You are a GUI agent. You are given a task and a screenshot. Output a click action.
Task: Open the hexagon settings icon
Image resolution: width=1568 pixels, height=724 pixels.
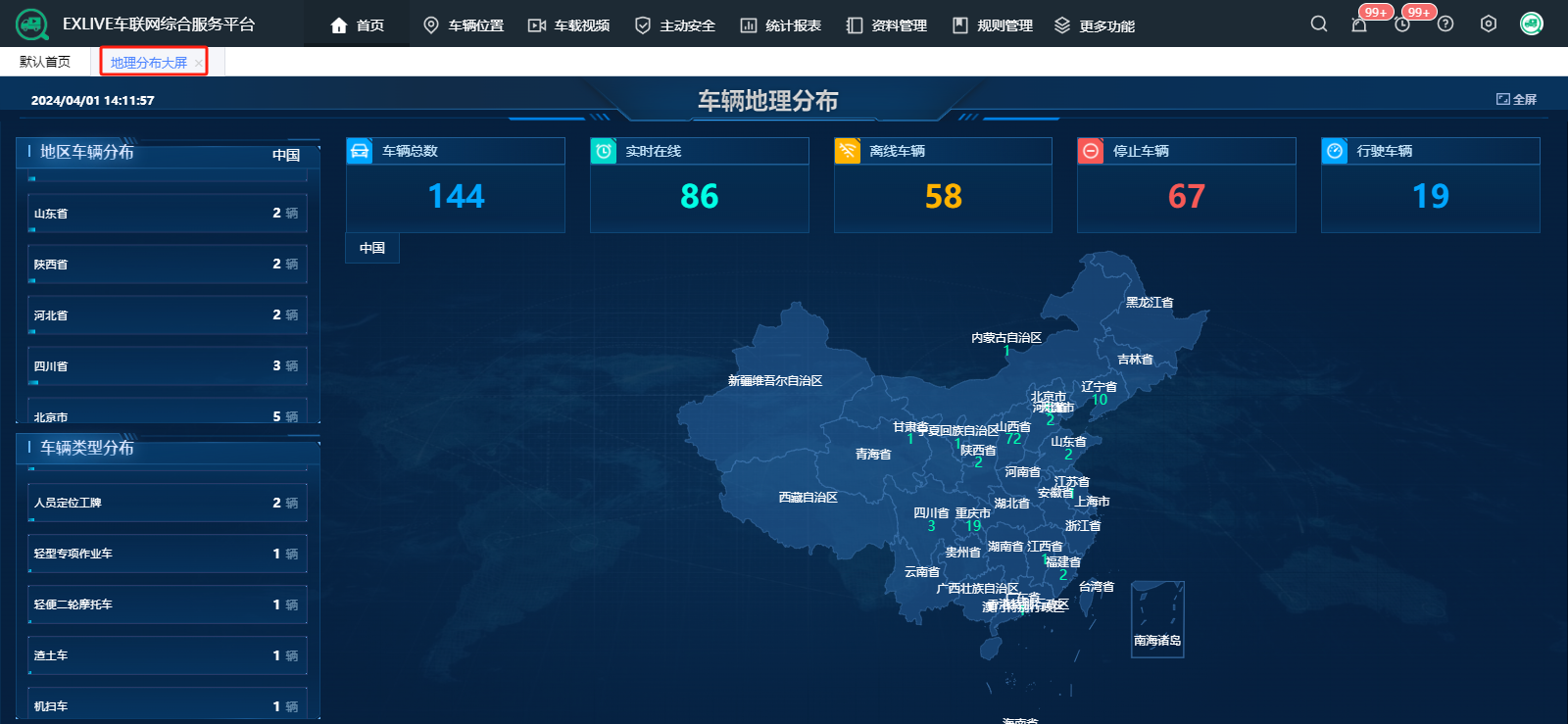[x=1489, y=24]
